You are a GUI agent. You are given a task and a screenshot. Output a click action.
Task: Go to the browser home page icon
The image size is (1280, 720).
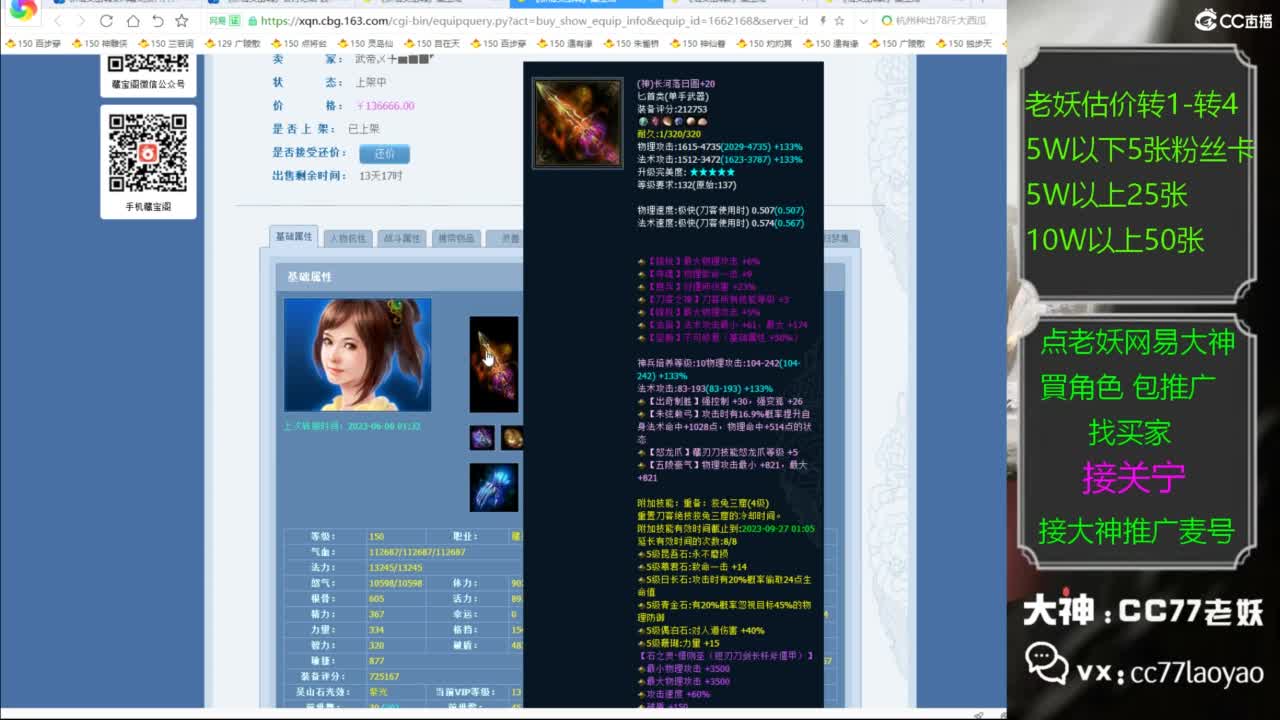(132, 21)
